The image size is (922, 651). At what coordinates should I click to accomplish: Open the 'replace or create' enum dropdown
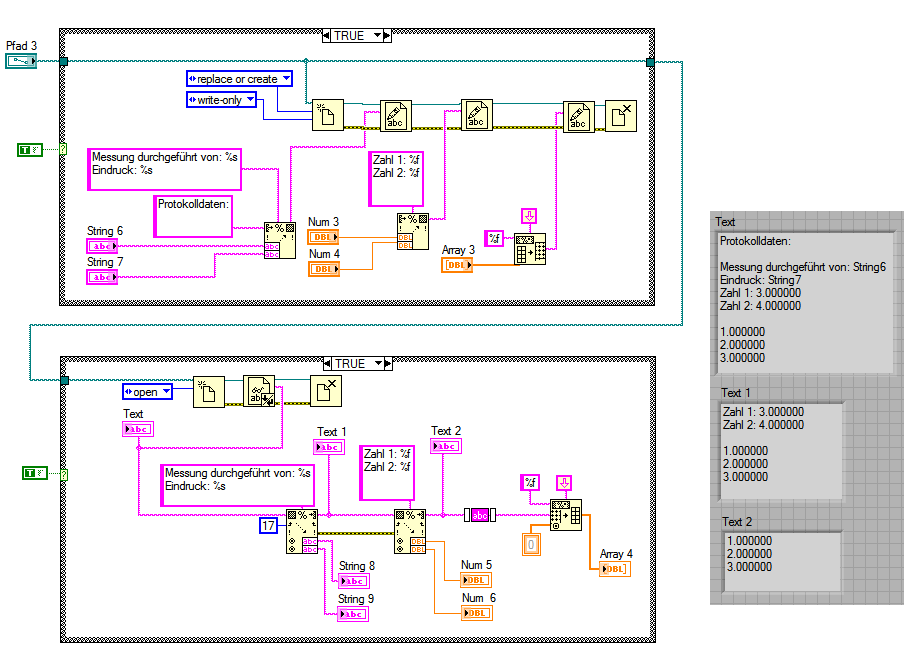point(239,79)
